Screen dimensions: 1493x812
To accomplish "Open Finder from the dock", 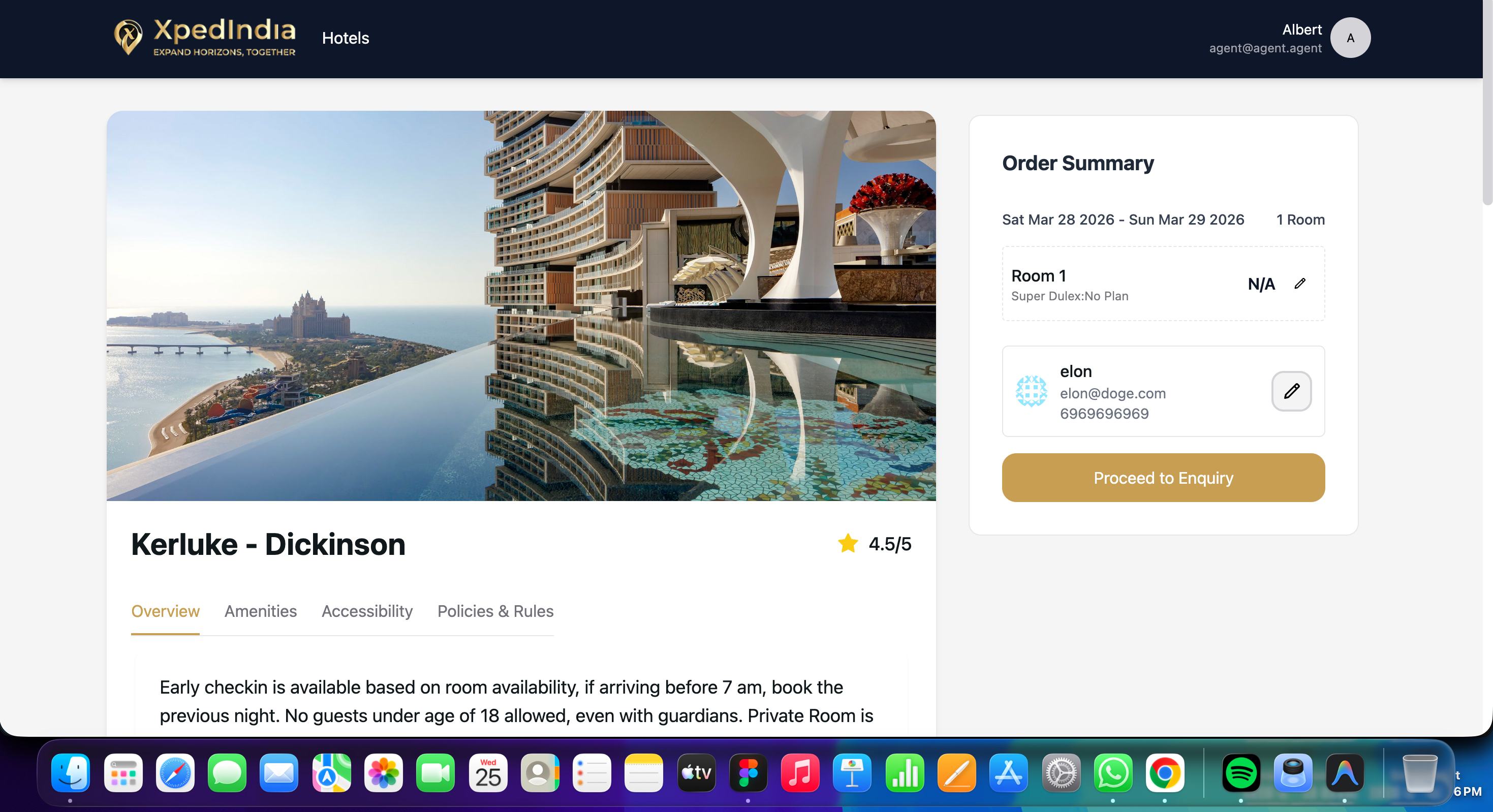I will pyautogui.click(x=70, y=772).
